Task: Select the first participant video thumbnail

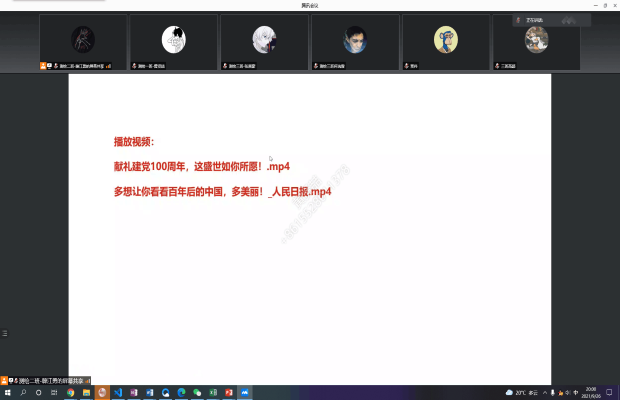Action: tap(83, 41)
